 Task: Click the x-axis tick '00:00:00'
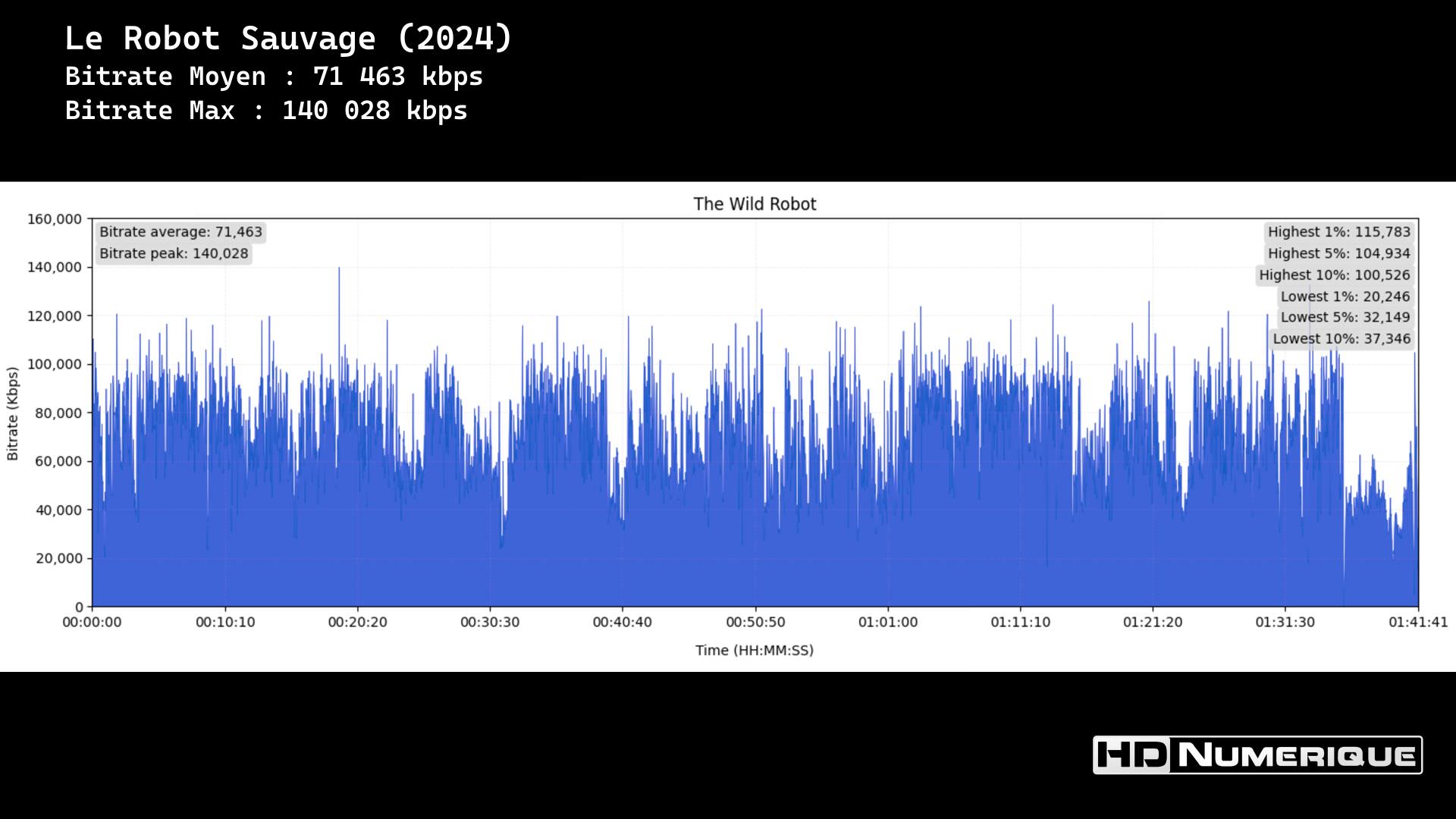[x=92, y=622]
